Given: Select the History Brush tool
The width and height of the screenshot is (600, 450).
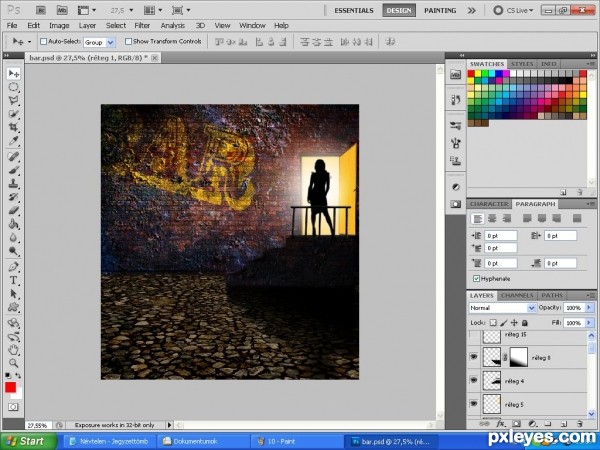Looking at the screenshot, I should (13, 197).
